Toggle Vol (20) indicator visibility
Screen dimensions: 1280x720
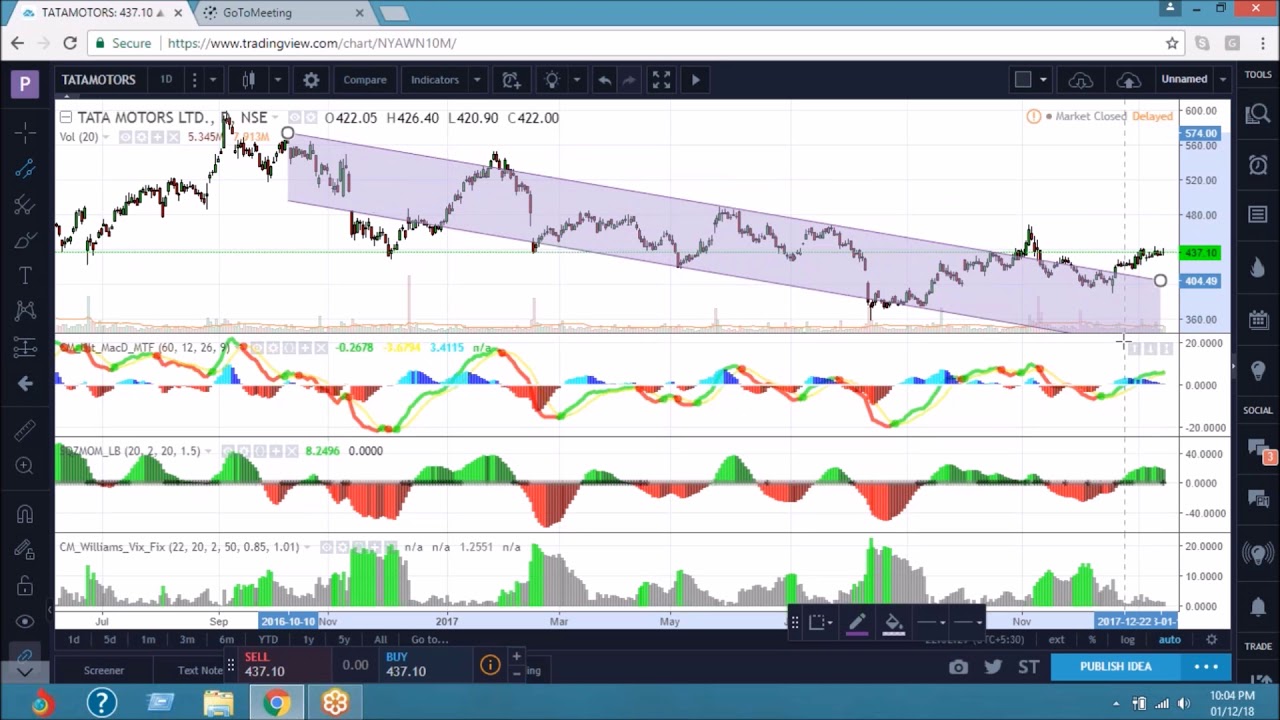click(127, 137)
